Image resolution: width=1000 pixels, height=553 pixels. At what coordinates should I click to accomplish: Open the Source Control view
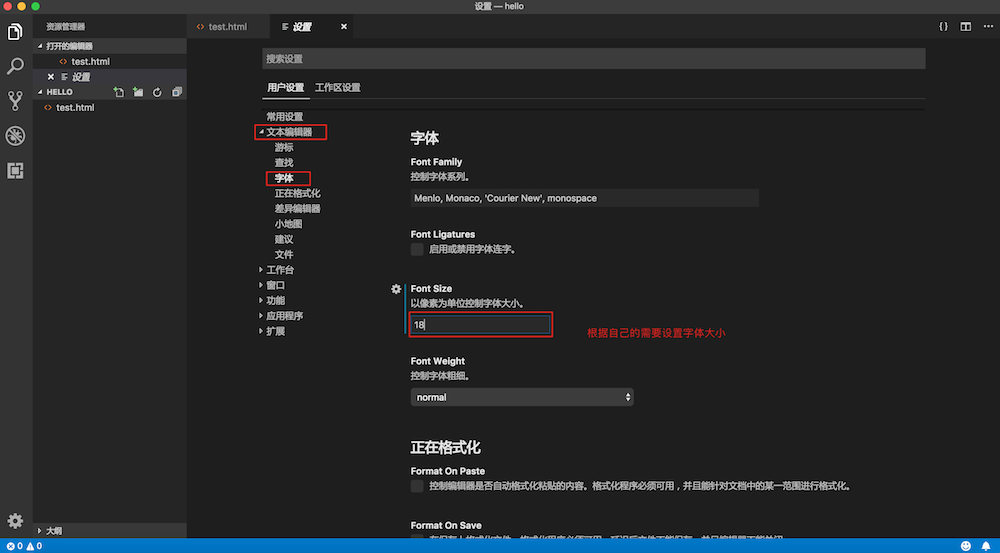[x=15, y=100]
